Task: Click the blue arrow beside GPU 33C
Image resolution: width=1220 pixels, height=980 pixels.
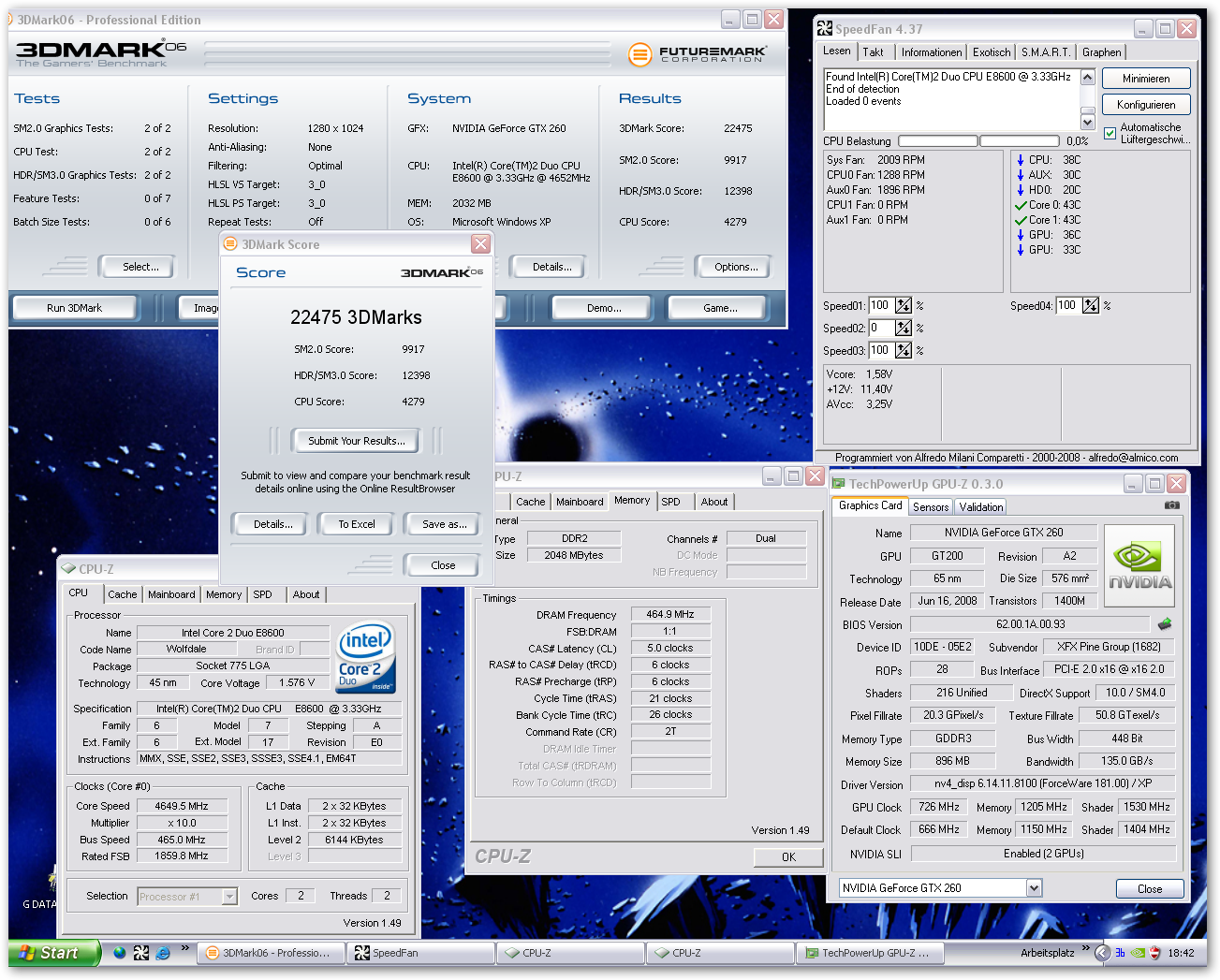Action: click(1021, 250)
